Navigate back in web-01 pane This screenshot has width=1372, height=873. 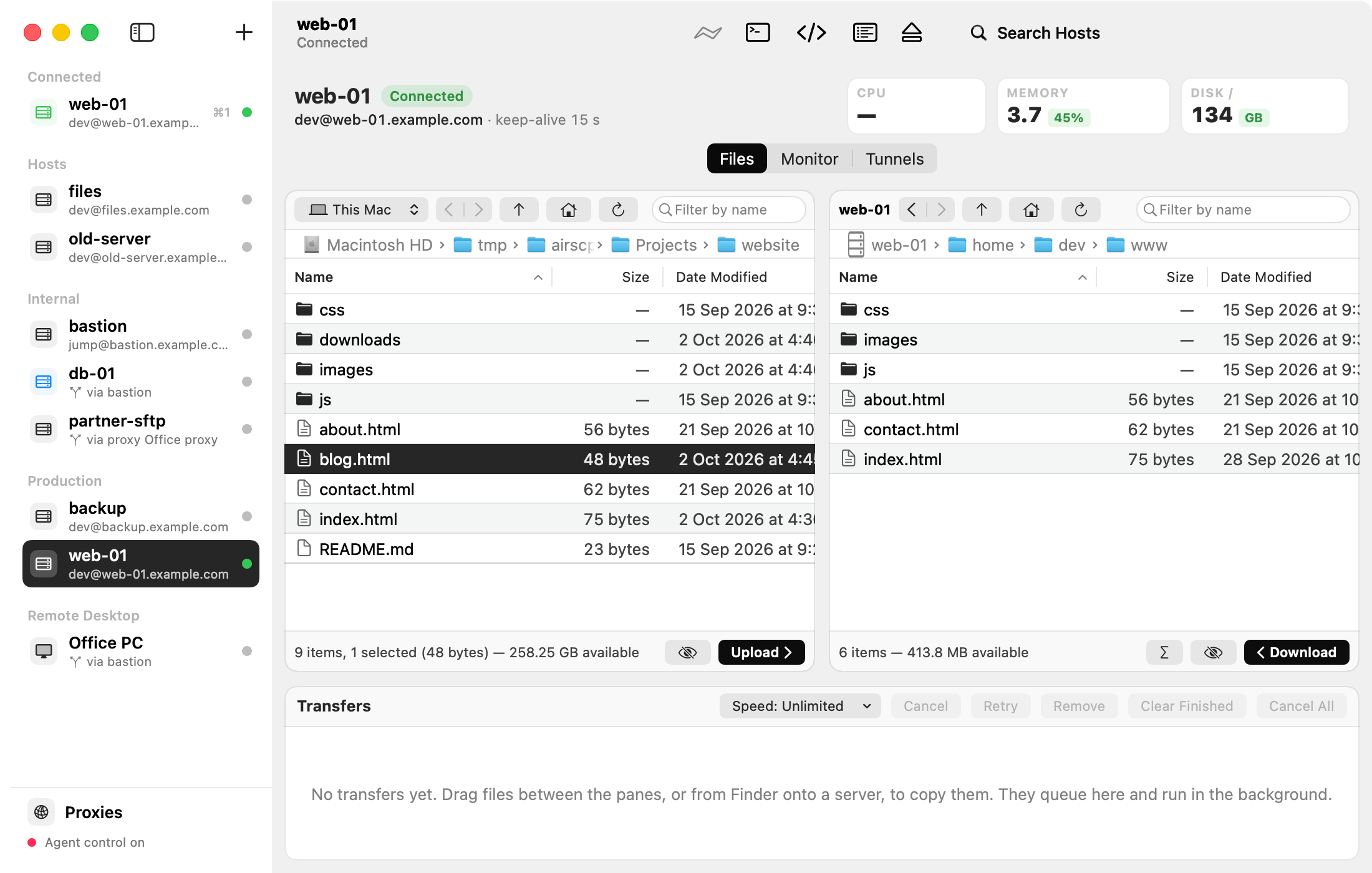tap(912, 210)
